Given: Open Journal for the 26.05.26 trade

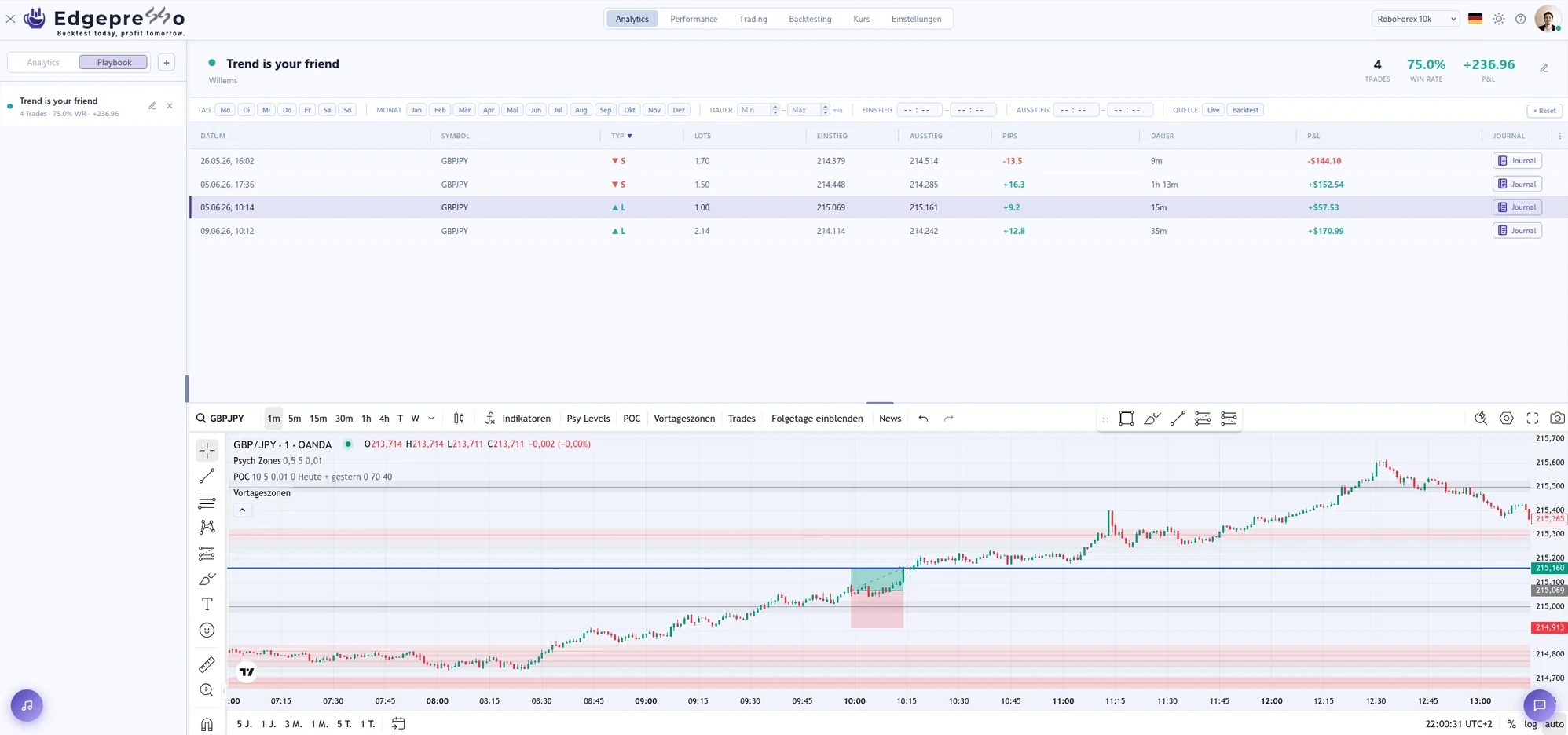Looking at the screenshot, I should point(1517,161).
